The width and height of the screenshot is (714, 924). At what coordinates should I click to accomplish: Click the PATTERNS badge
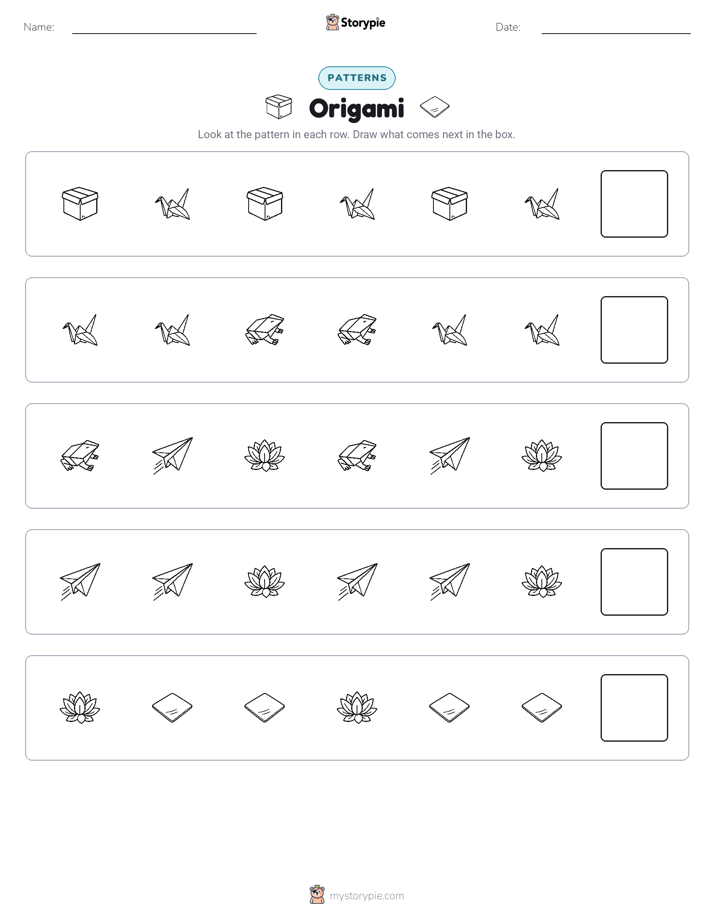coord(357,78)
